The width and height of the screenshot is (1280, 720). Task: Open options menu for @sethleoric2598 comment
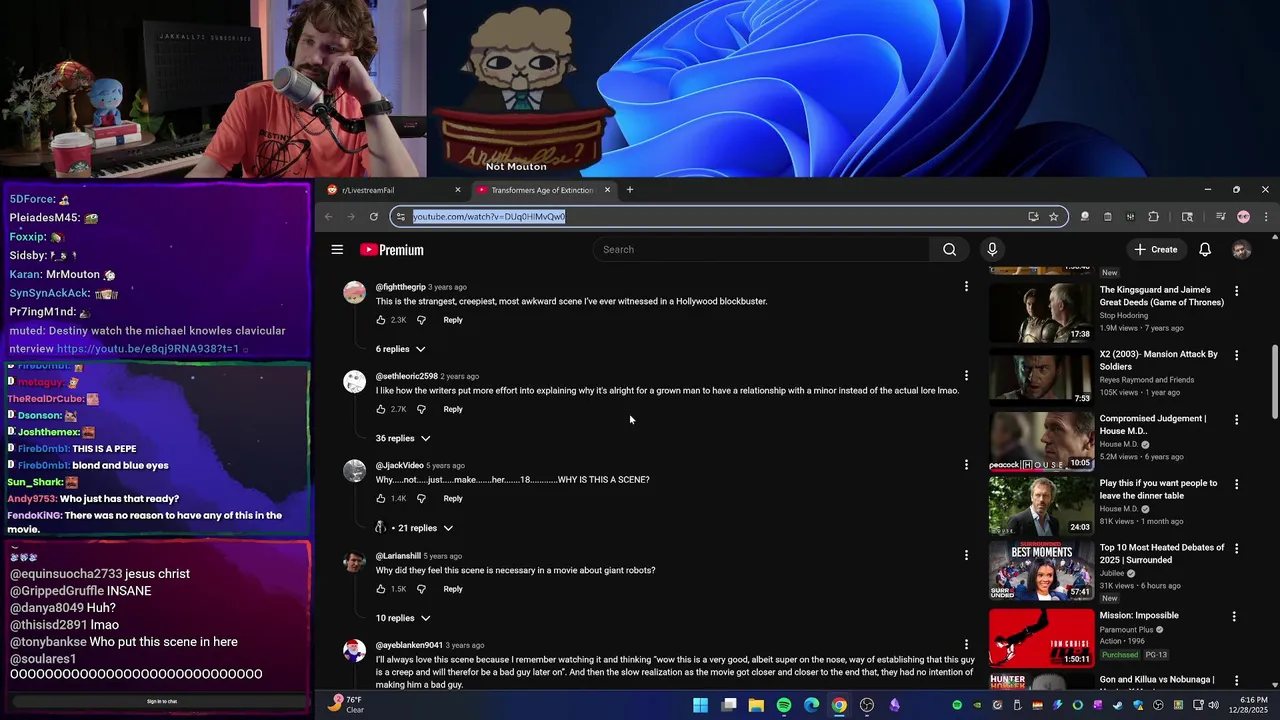966,376
